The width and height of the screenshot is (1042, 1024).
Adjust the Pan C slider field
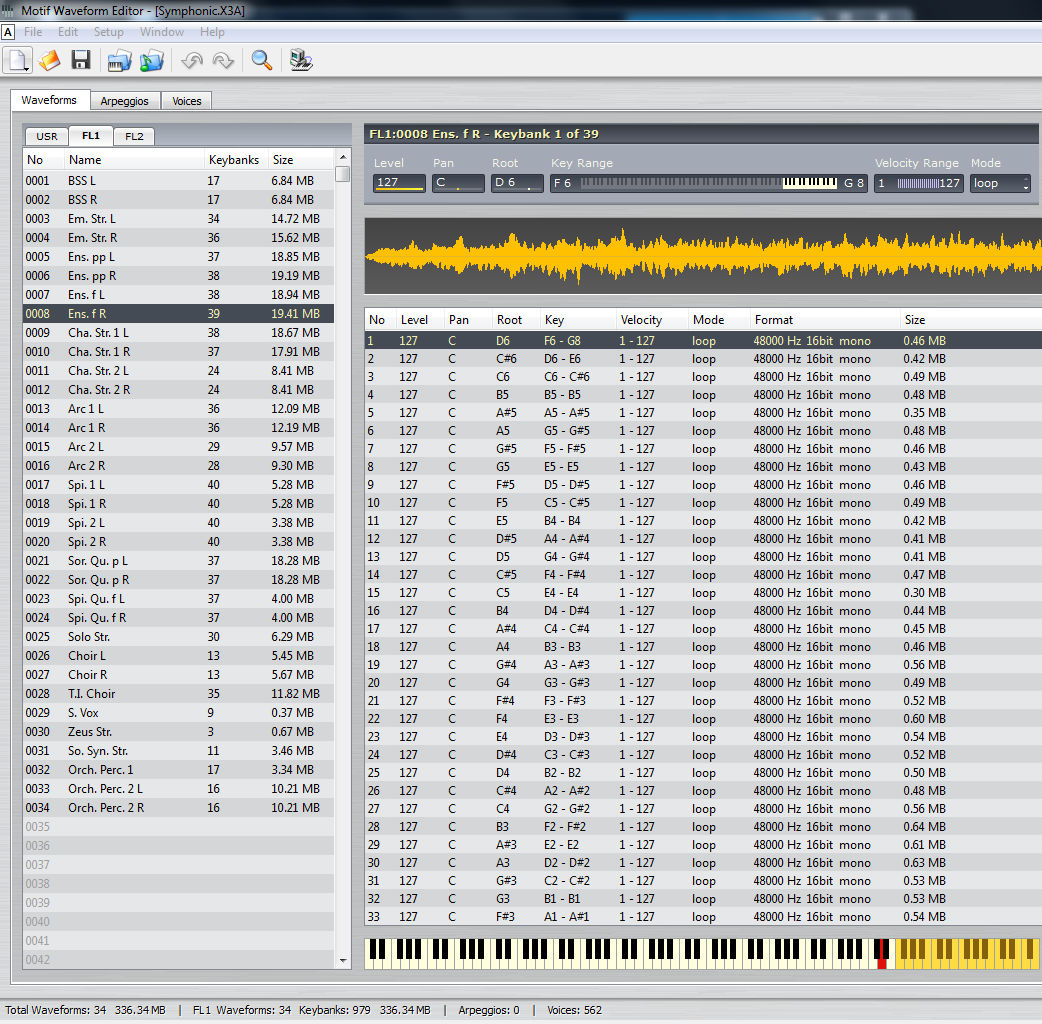click(458, 183)
